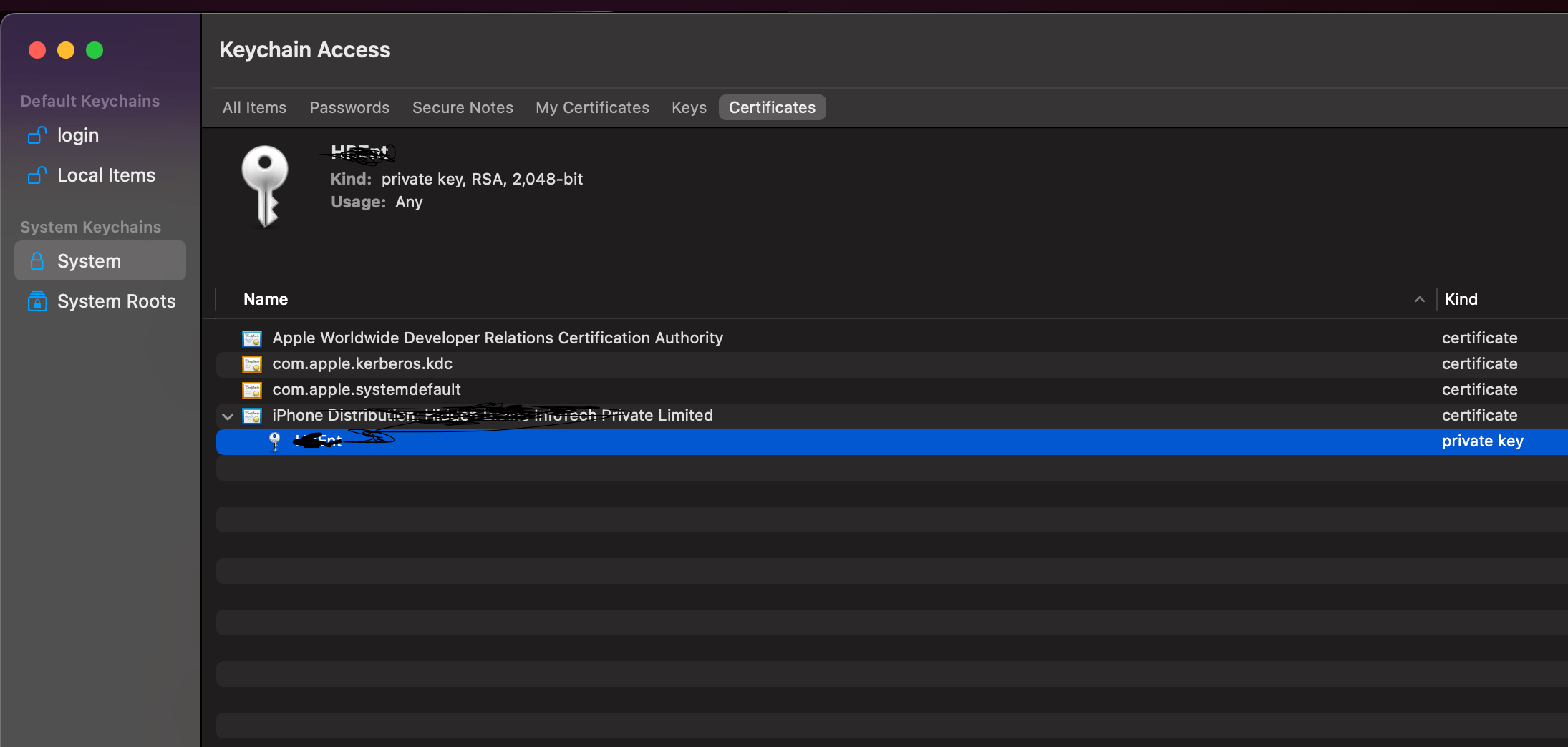
Task: Maximize the Keychain Access window
Action: click(x=95, y=50)
